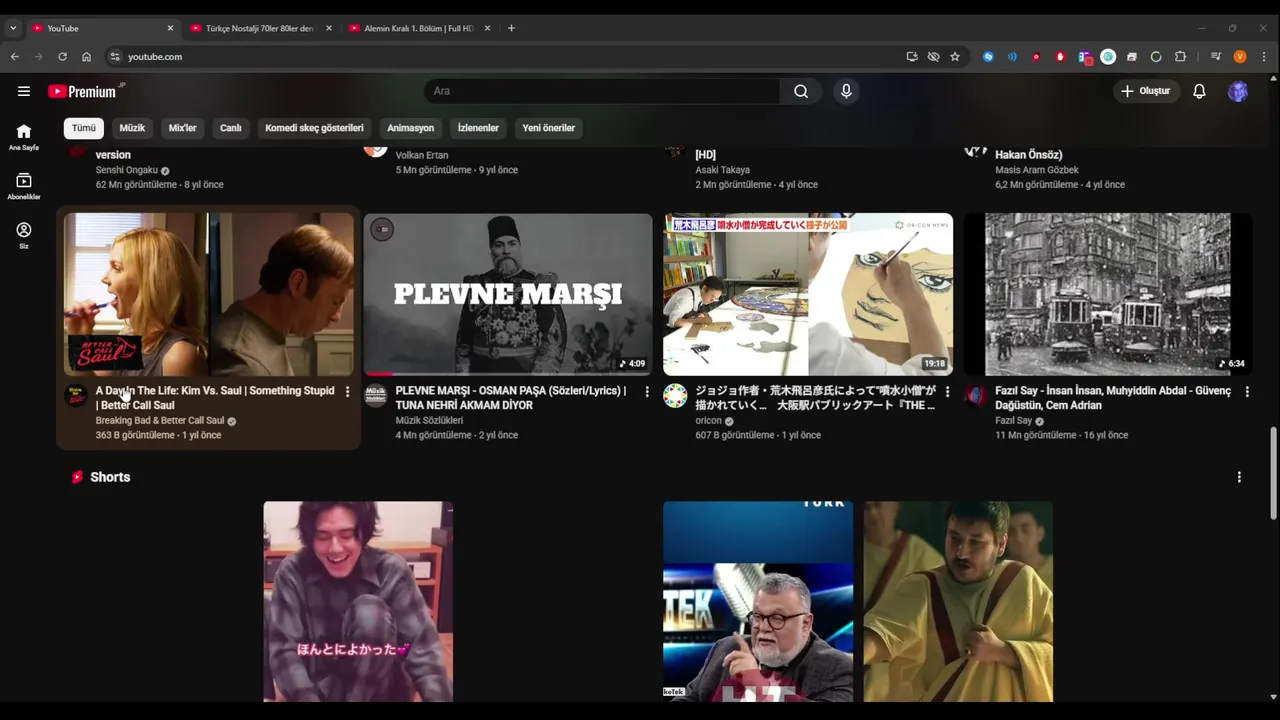The width and height of the screenshot is (1280, 720).
Task: Open the Short with glasses man
Action: [x=758, y=602]
